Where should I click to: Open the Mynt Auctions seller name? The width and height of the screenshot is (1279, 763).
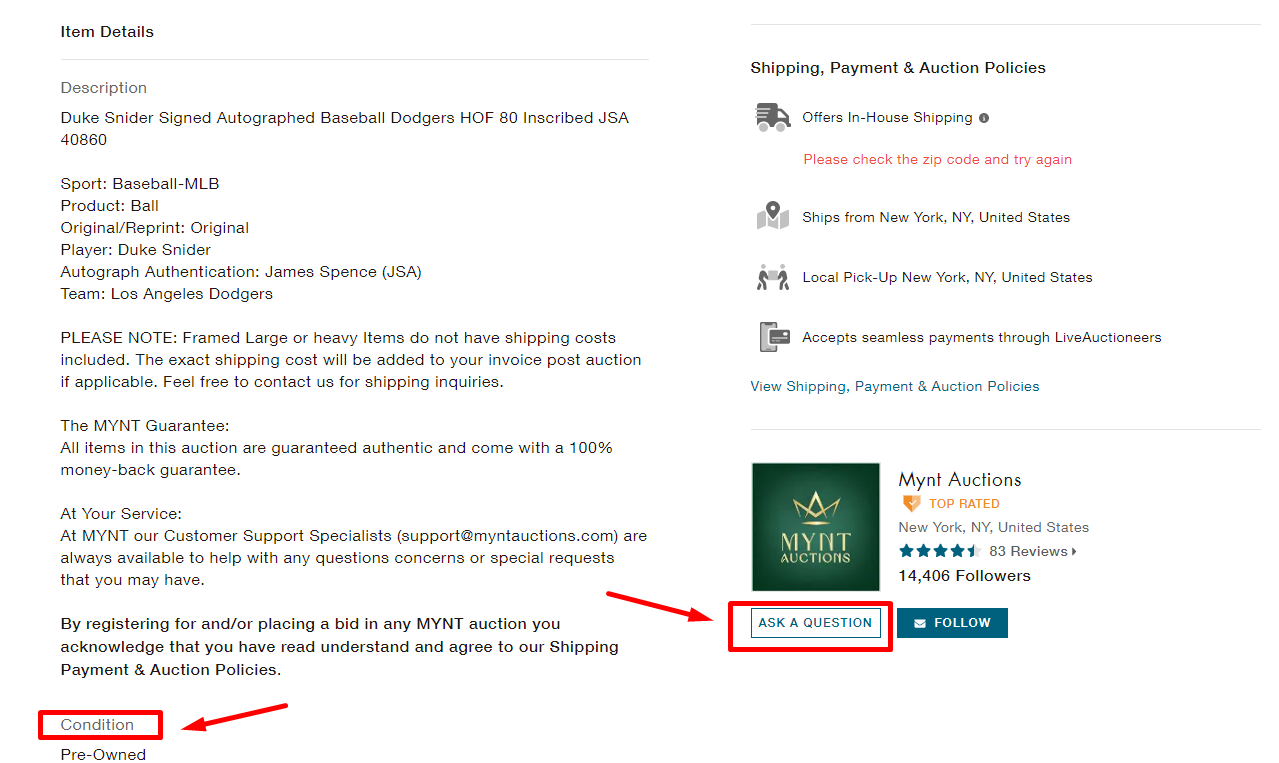(x=960, y=479)
